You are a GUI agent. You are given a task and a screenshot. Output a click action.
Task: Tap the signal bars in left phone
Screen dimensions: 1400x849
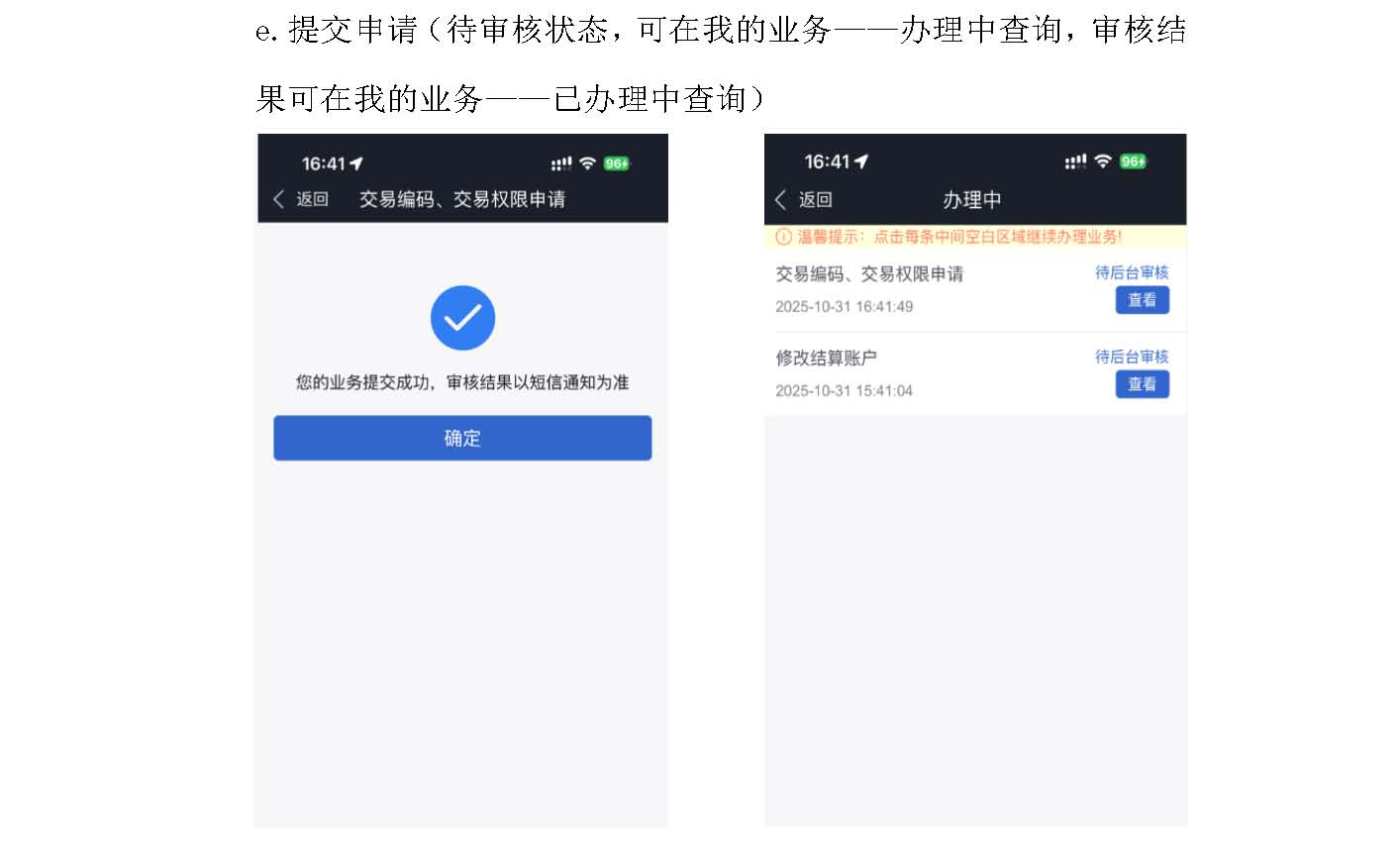click(561, 163)
